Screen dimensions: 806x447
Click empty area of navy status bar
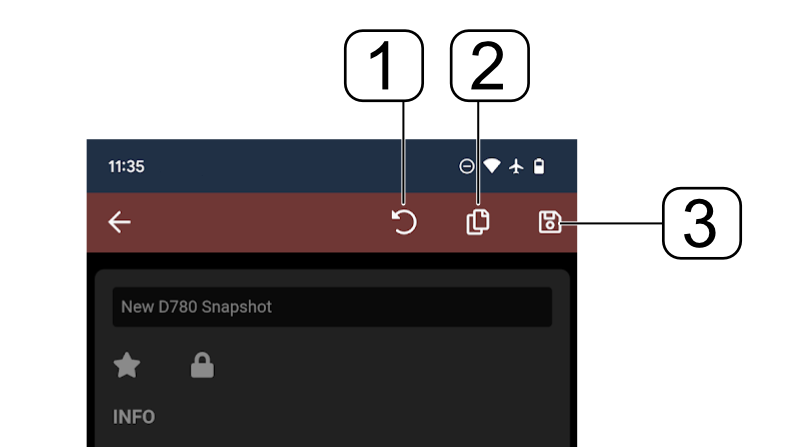pos(298,166)
